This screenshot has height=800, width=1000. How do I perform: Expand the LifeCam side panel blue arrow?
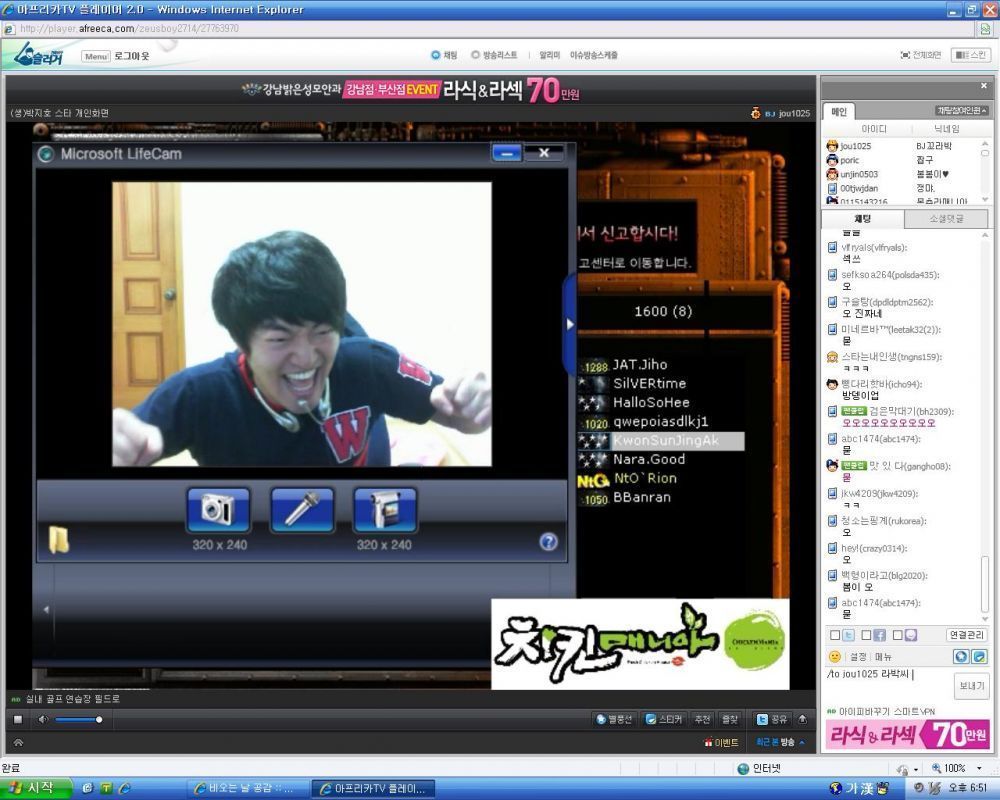(570, 324)
